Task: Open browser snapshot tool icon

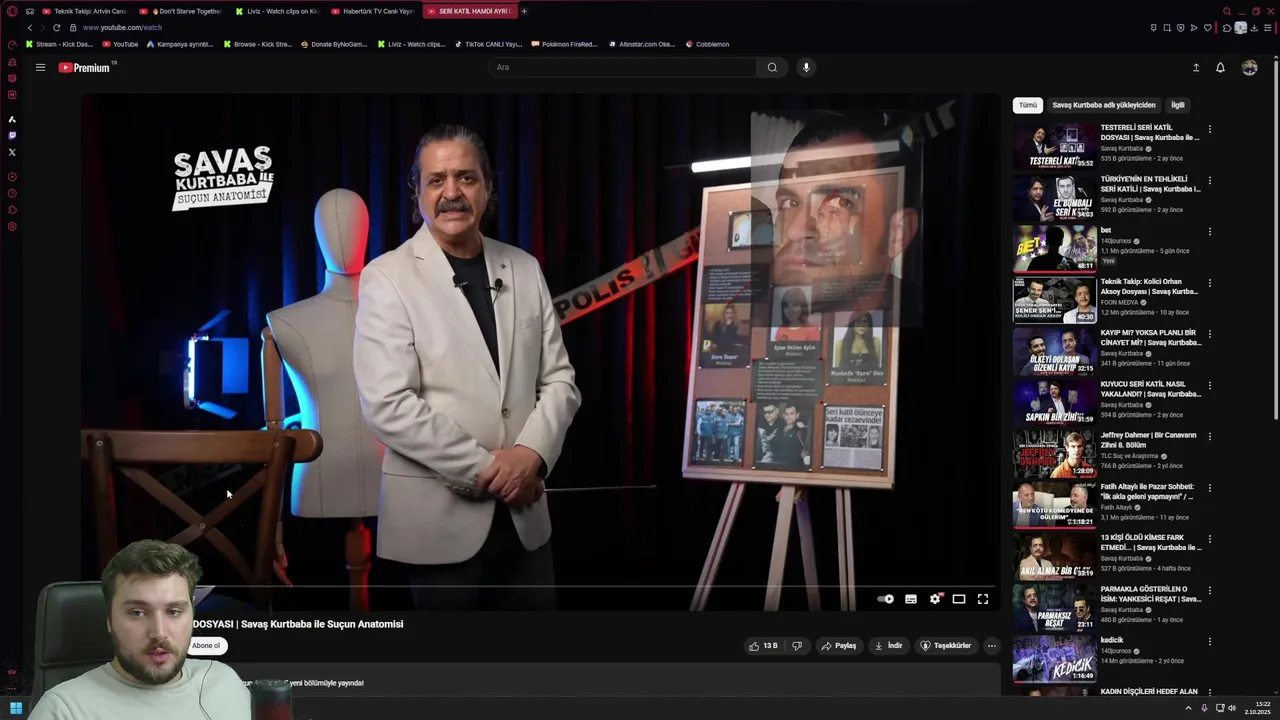Action: [x=1167, y=28]
